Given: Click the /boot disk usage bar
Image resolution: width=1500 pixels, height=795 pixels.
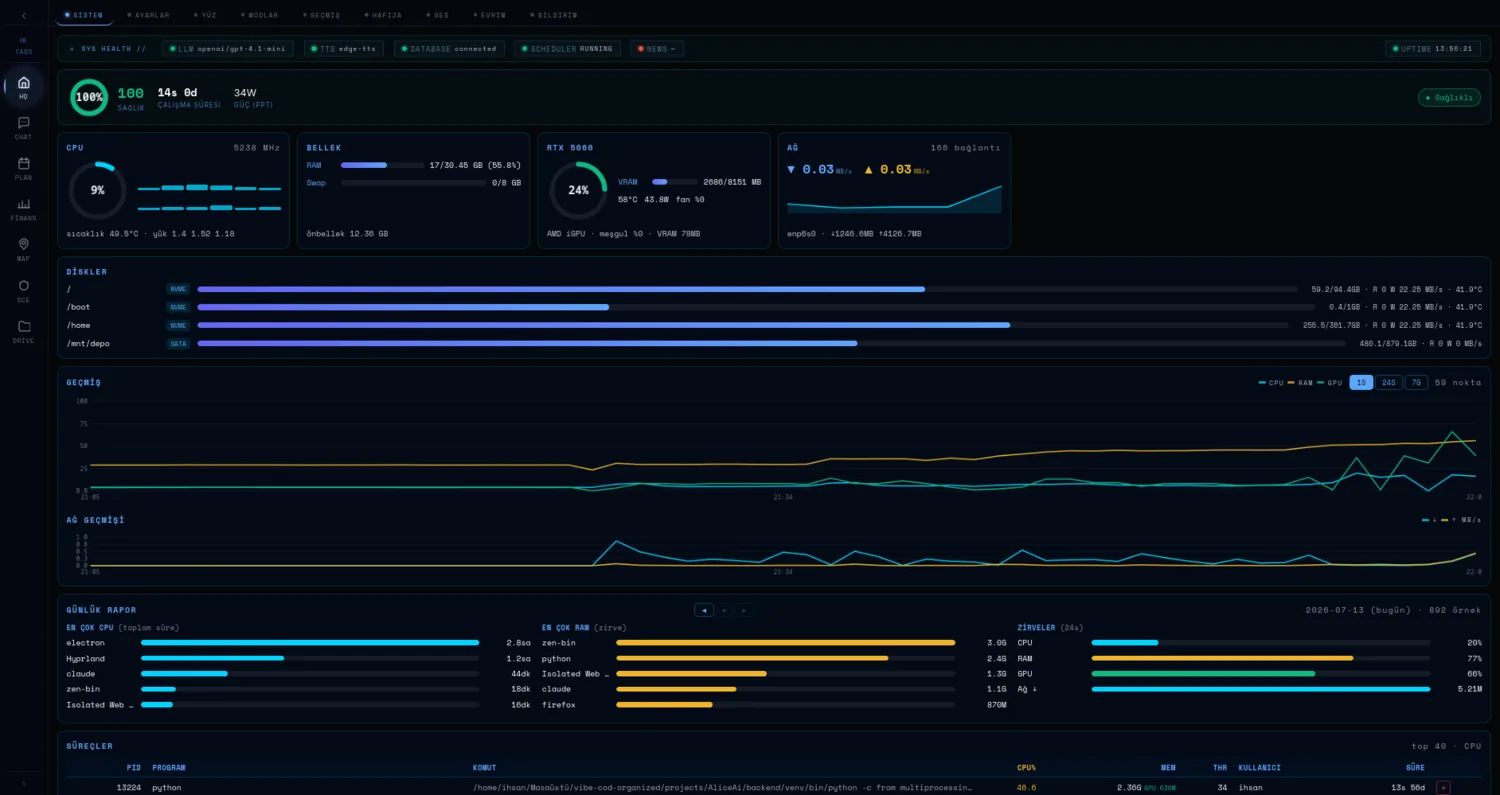Looking at the screenshot, I should [x=756, y=307].
